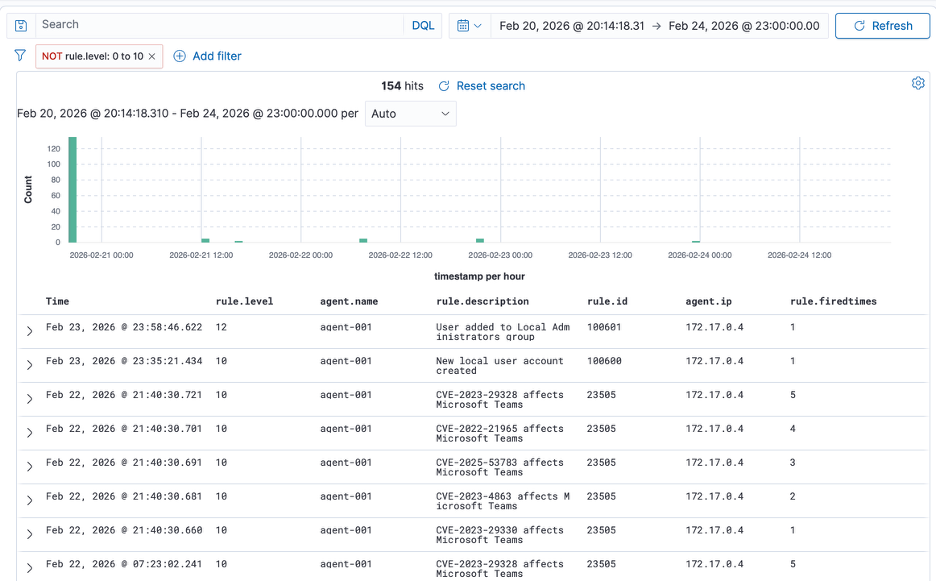
Task: Open the gear settings for the chart
Action: [918, 83]
